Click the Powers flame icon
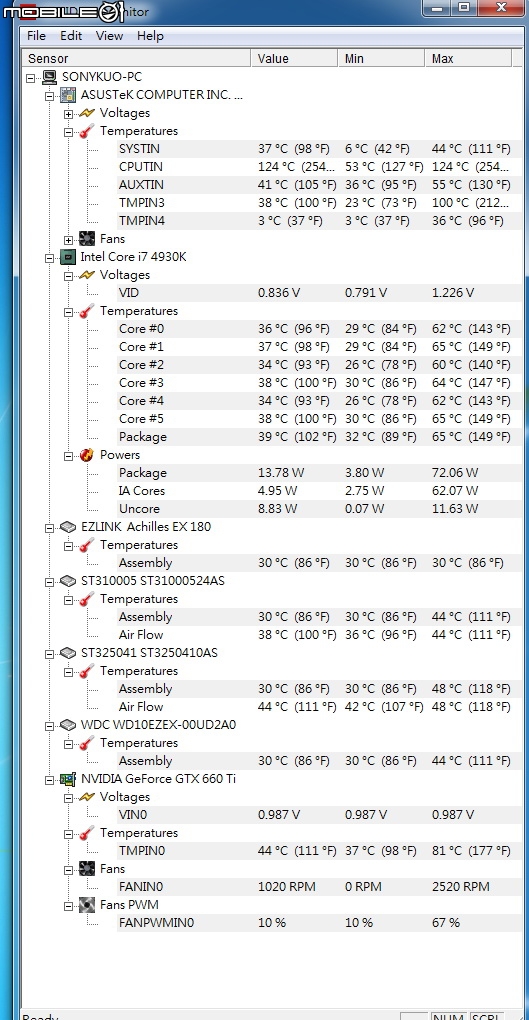529x1020 pixels. click(x=87, y=455)
